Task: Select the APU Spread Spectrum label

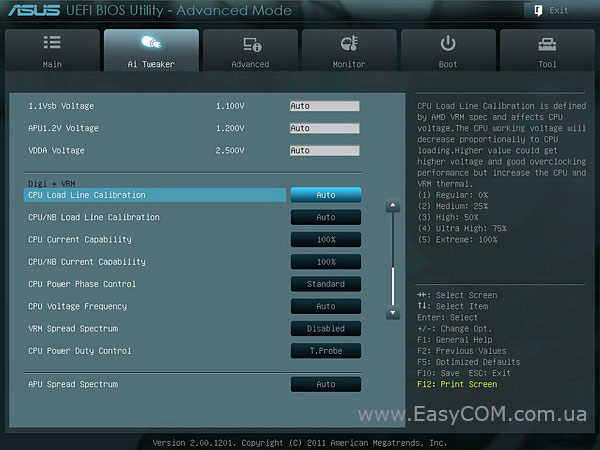Action: click(73, 384)
